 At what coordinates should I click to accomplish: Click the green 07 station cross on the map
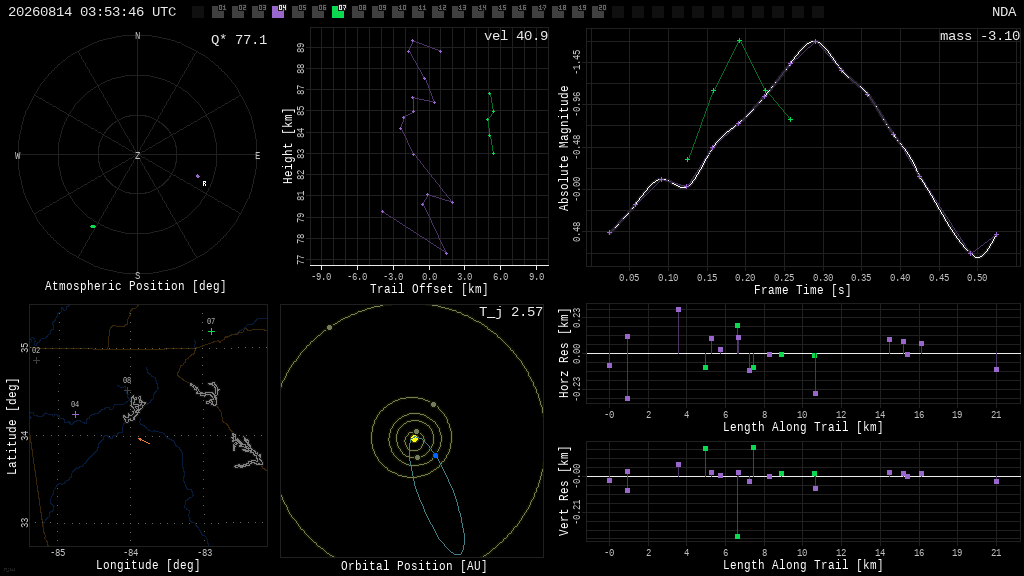211,332
